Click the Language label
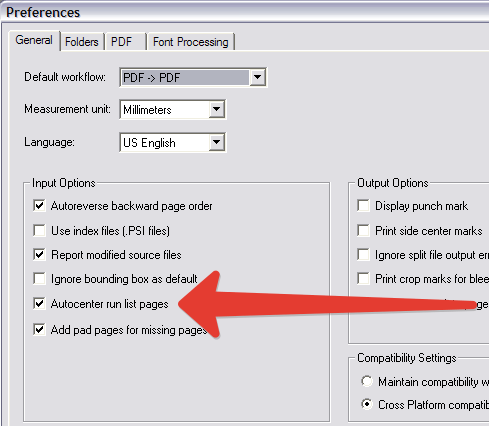Screen dimensions: 489x426 tap(49, 142)
